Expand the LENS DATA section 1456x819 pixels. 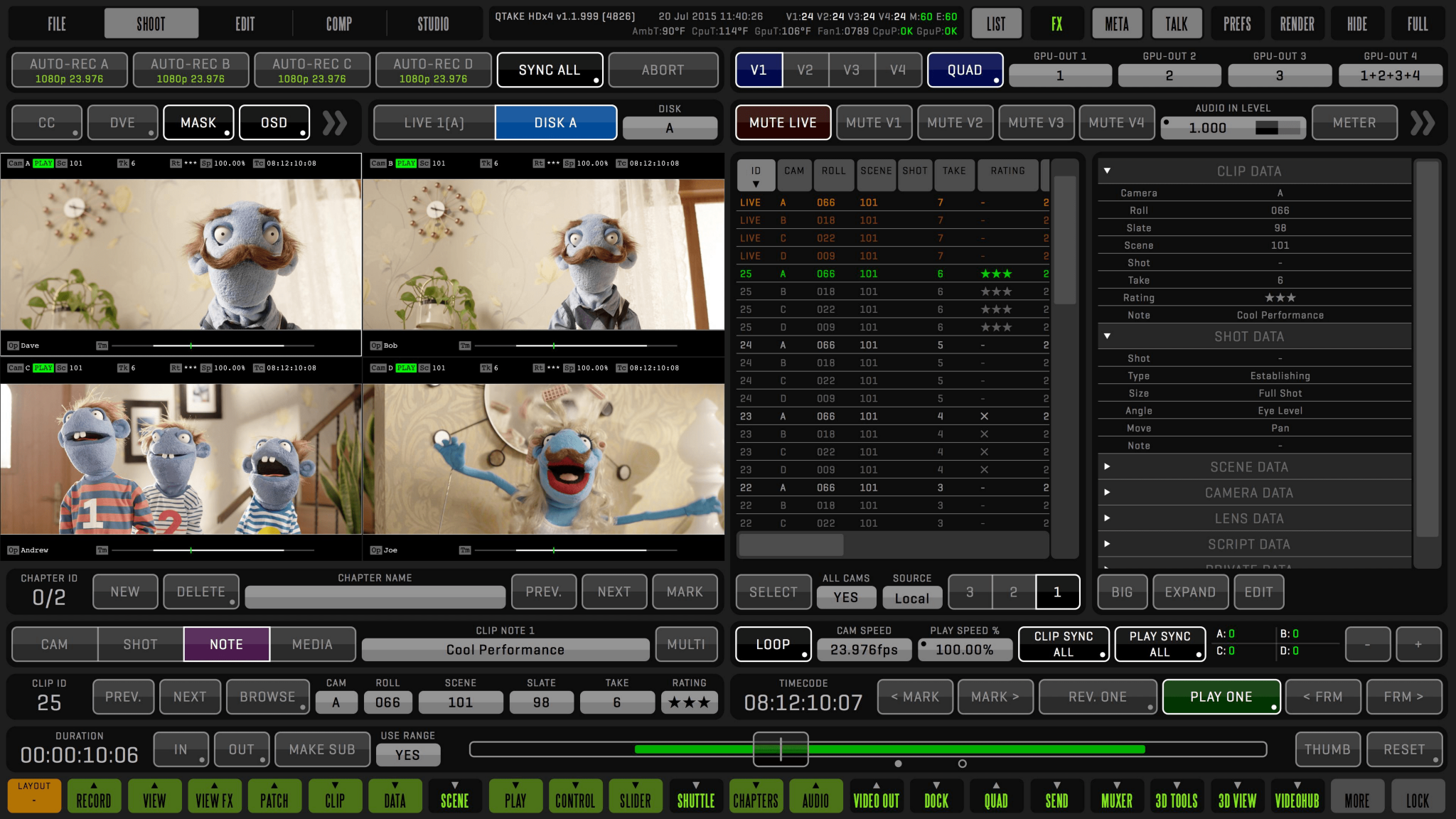(x=1107, y=518)
